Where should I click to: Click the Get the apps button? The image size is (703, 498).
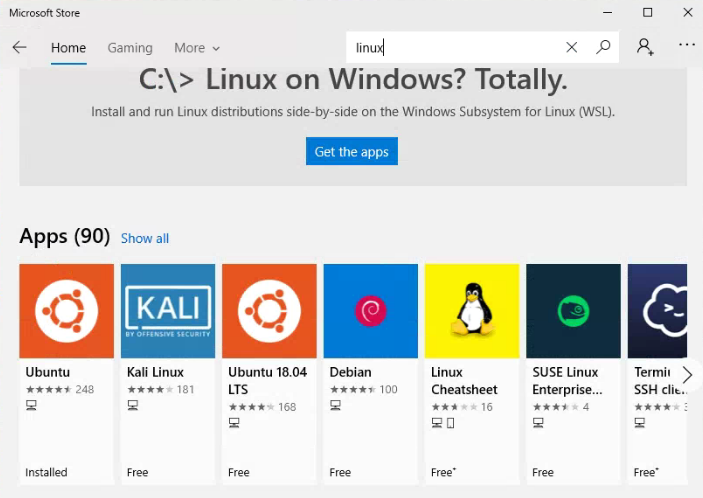click(351, 152)
